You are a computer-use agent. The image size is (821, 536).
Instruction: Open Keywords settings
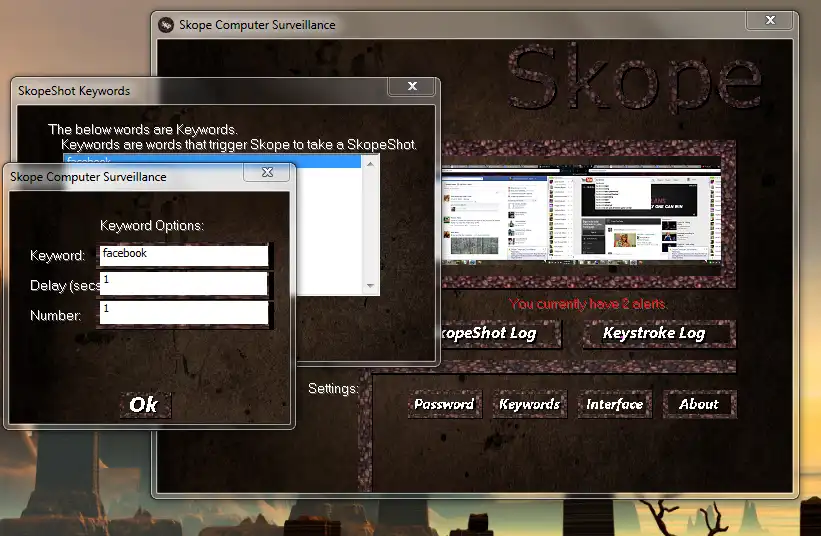529,404
